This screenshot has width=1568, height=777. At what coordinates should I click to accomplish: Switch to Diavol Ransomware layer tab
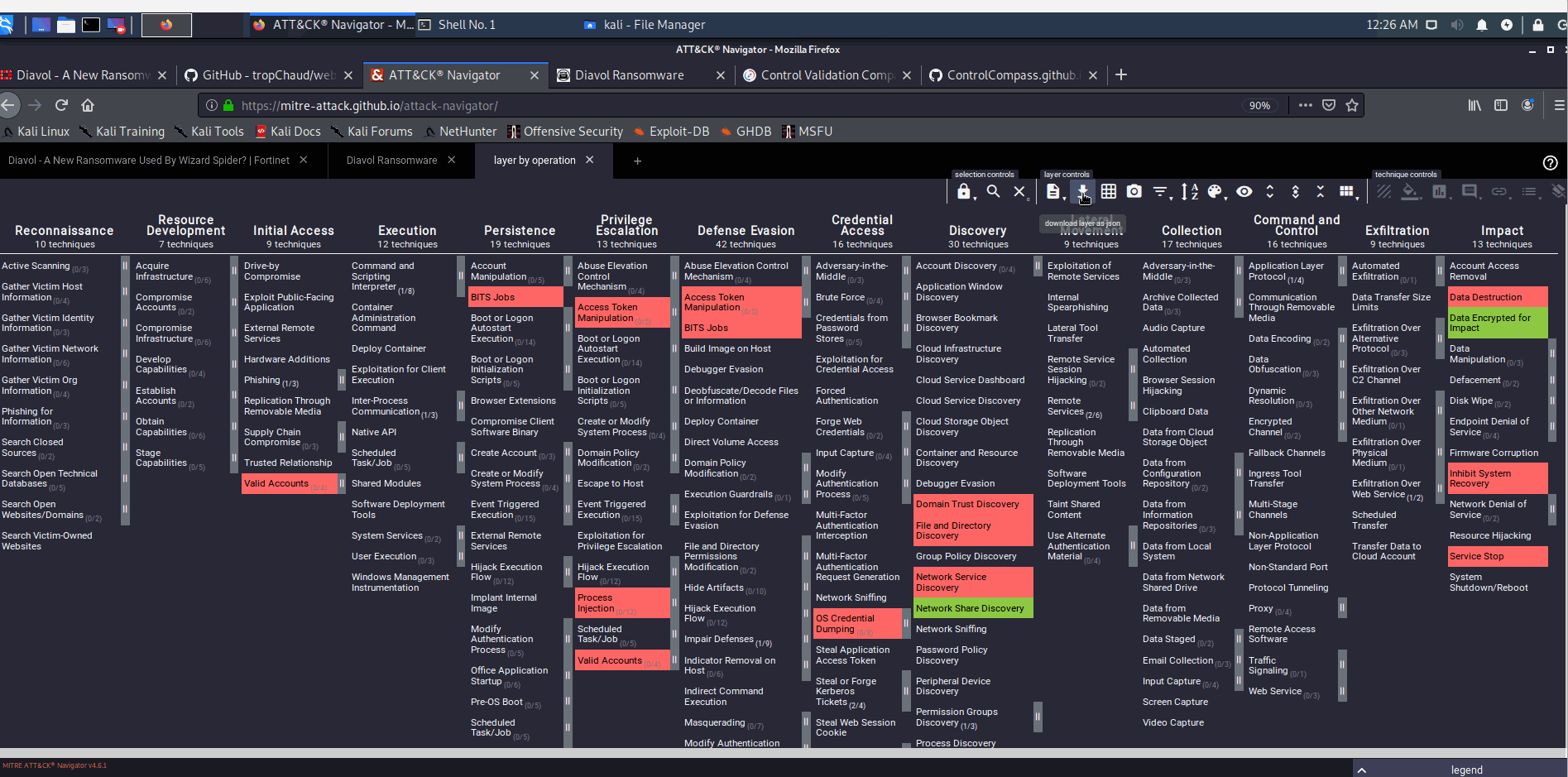point(391,161)
